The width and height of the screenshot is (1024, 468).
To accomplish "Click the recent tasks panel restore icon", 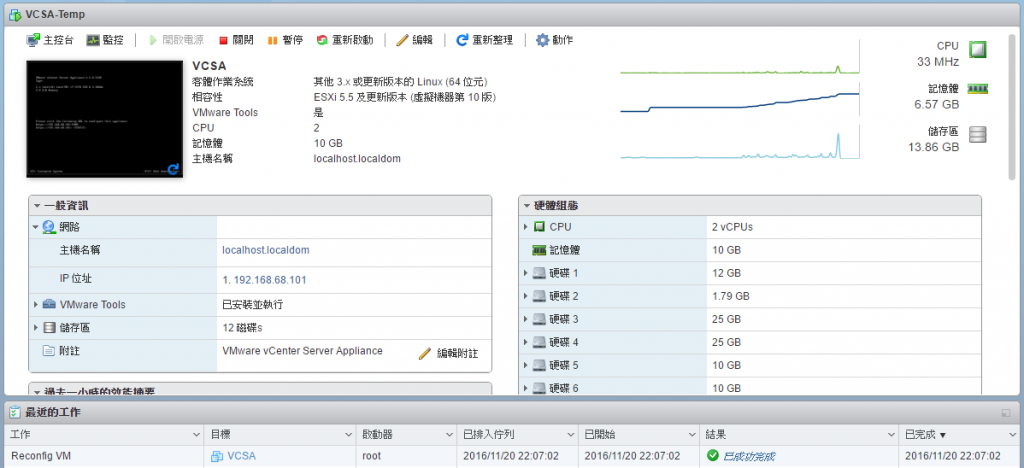I will click(1006, 413).
